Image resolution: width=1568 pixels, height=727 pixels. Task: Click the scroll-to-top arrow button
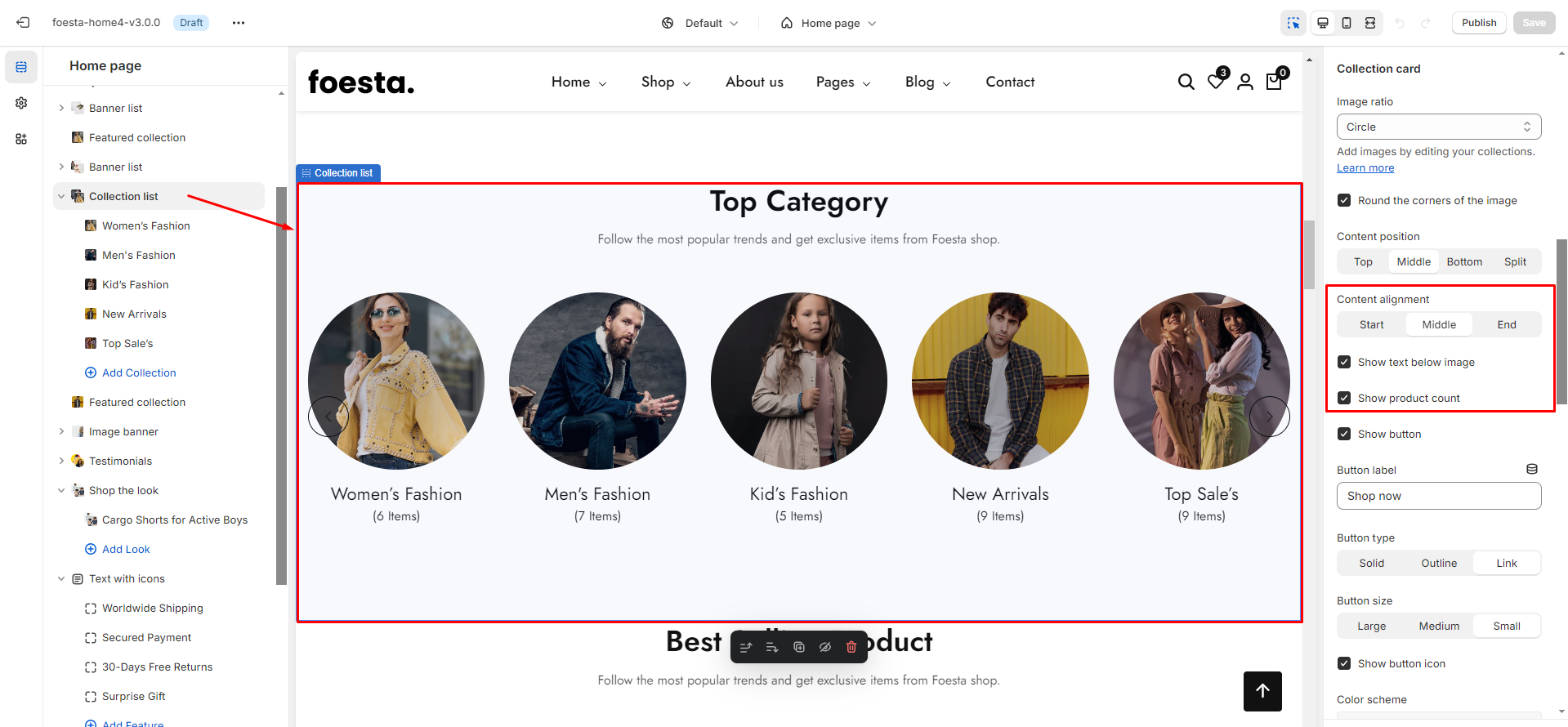pos(1262,691)
